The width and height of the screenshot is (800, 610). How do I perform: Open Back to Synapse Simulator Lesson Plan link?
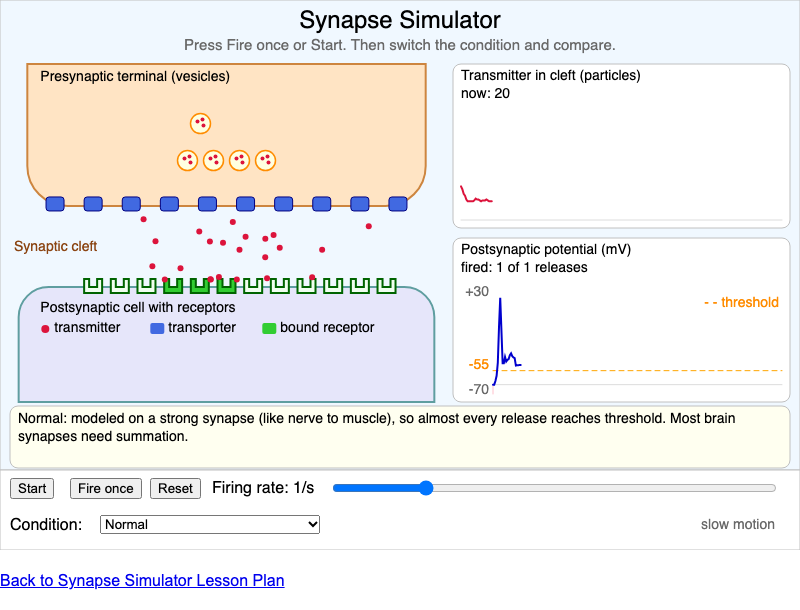tap(142, 580)
